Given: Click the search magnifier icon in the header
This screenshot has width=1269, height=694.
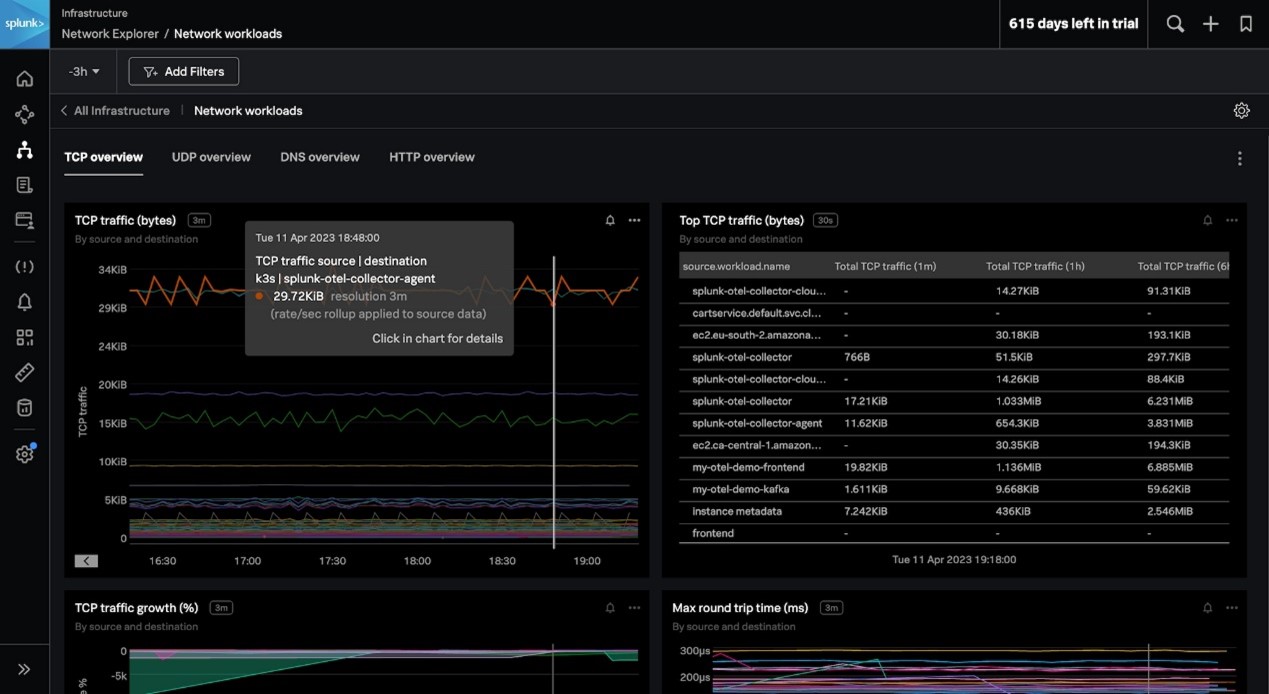Looking at the screenshot, I should pyautogui.click(x=1175, y=24).
